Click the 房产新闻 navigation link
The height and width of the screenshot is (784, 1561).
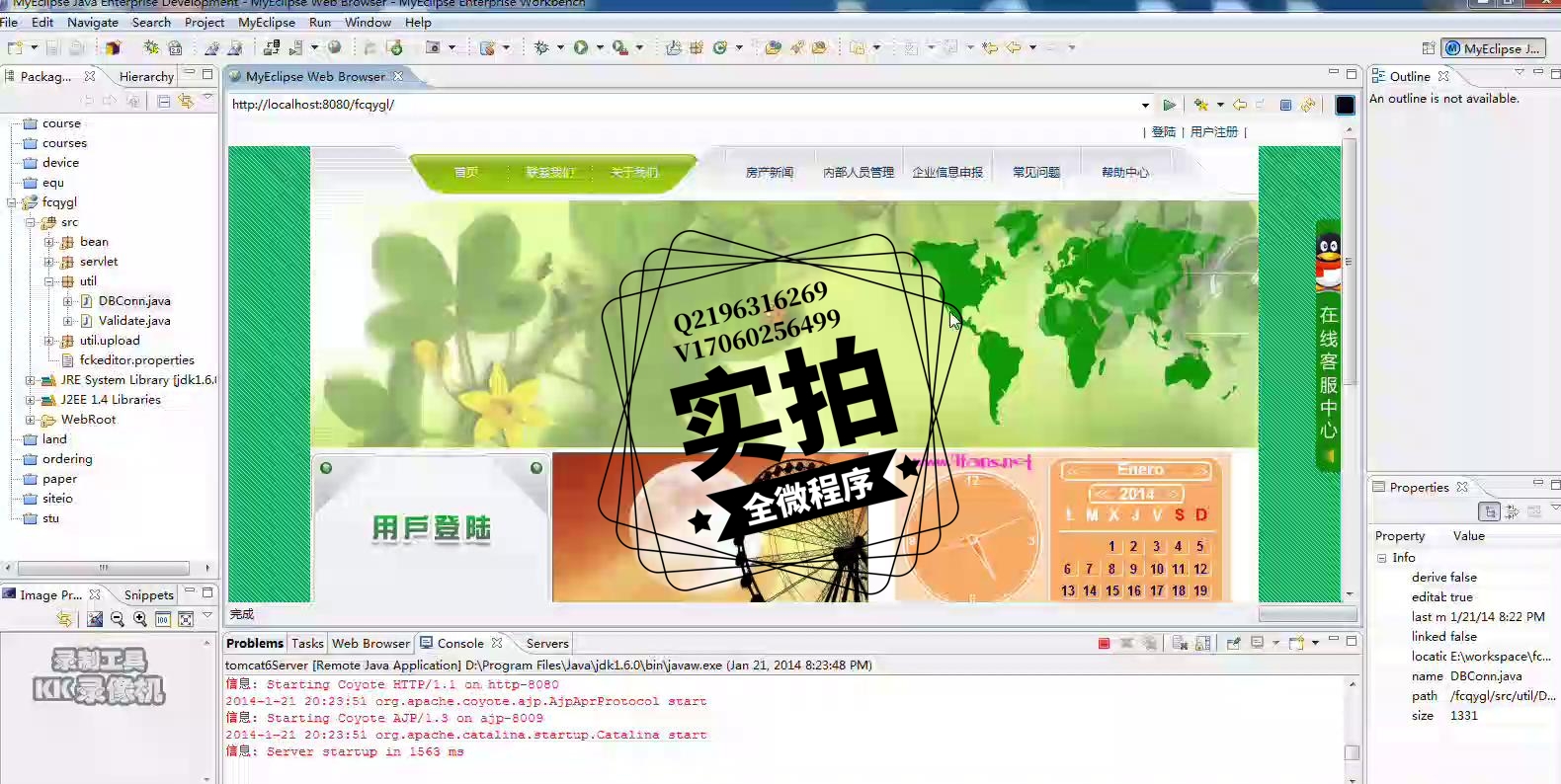click(x=770, y=172)
